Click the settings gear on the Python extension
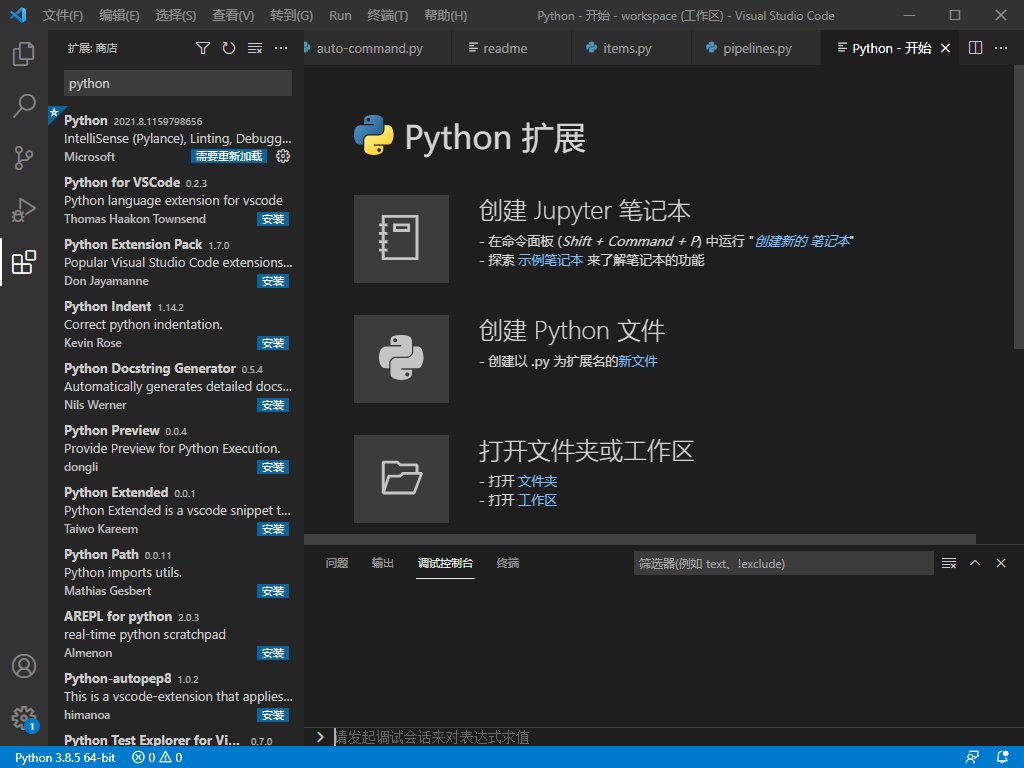 (283, 156)
